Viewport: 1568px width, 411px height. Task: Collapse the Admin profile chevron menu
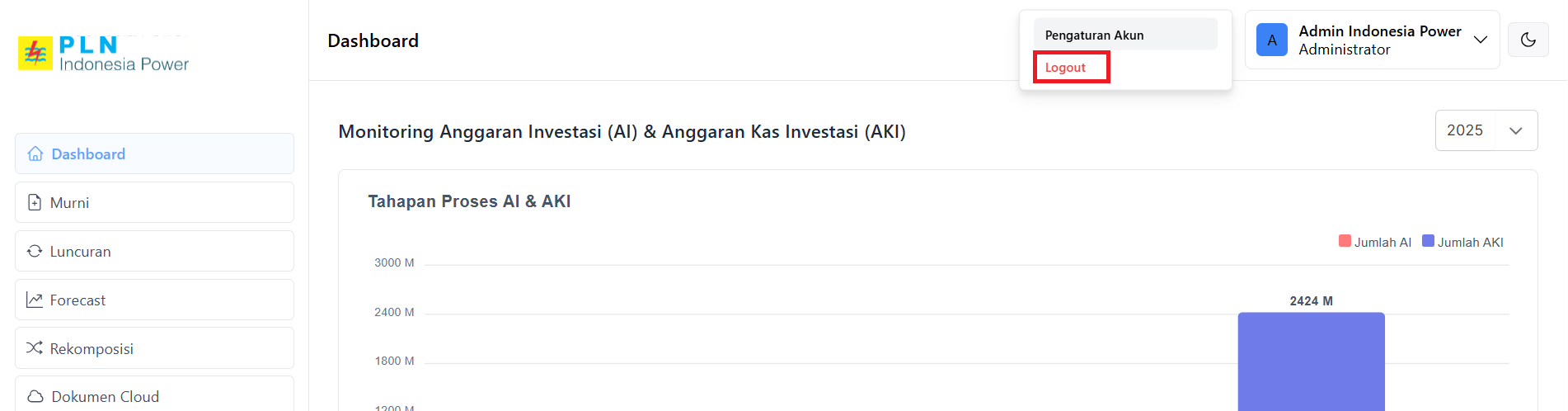(1481, 40)
